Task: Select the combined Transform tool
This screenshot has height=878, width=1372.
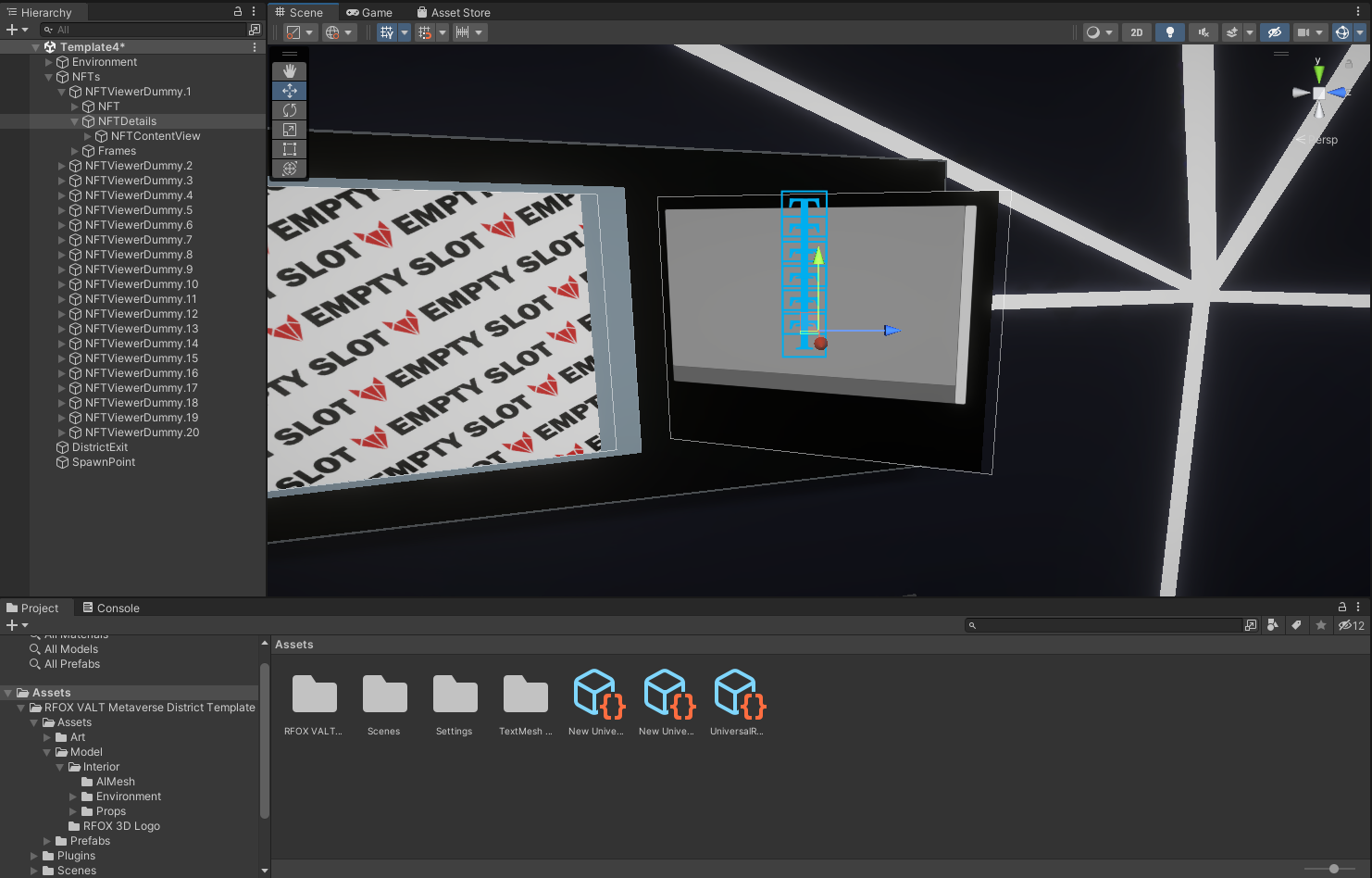Action: point(290,169)
